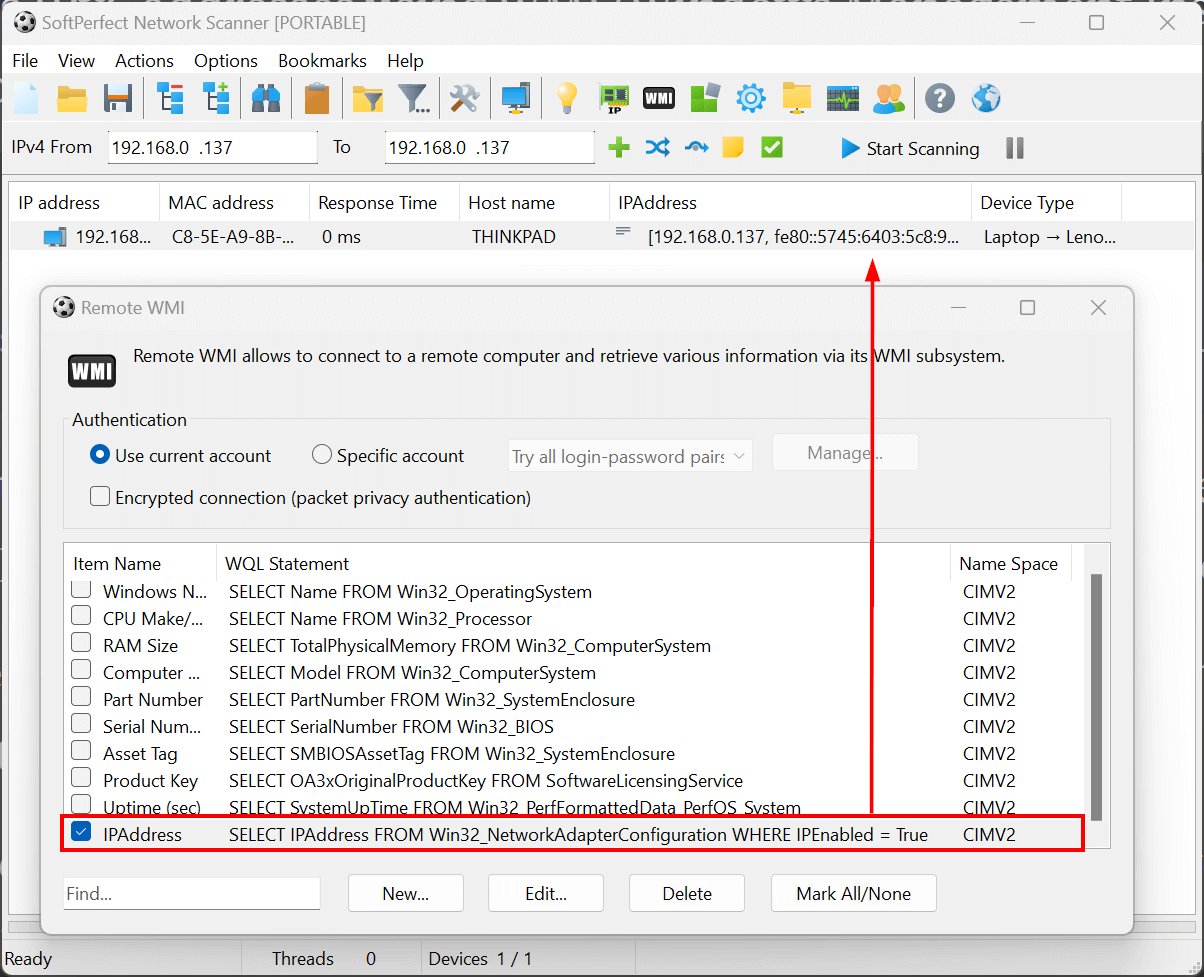1204x977 pixels.
Task: Click the folder filter toolbar icon
Action: [368, 98]
